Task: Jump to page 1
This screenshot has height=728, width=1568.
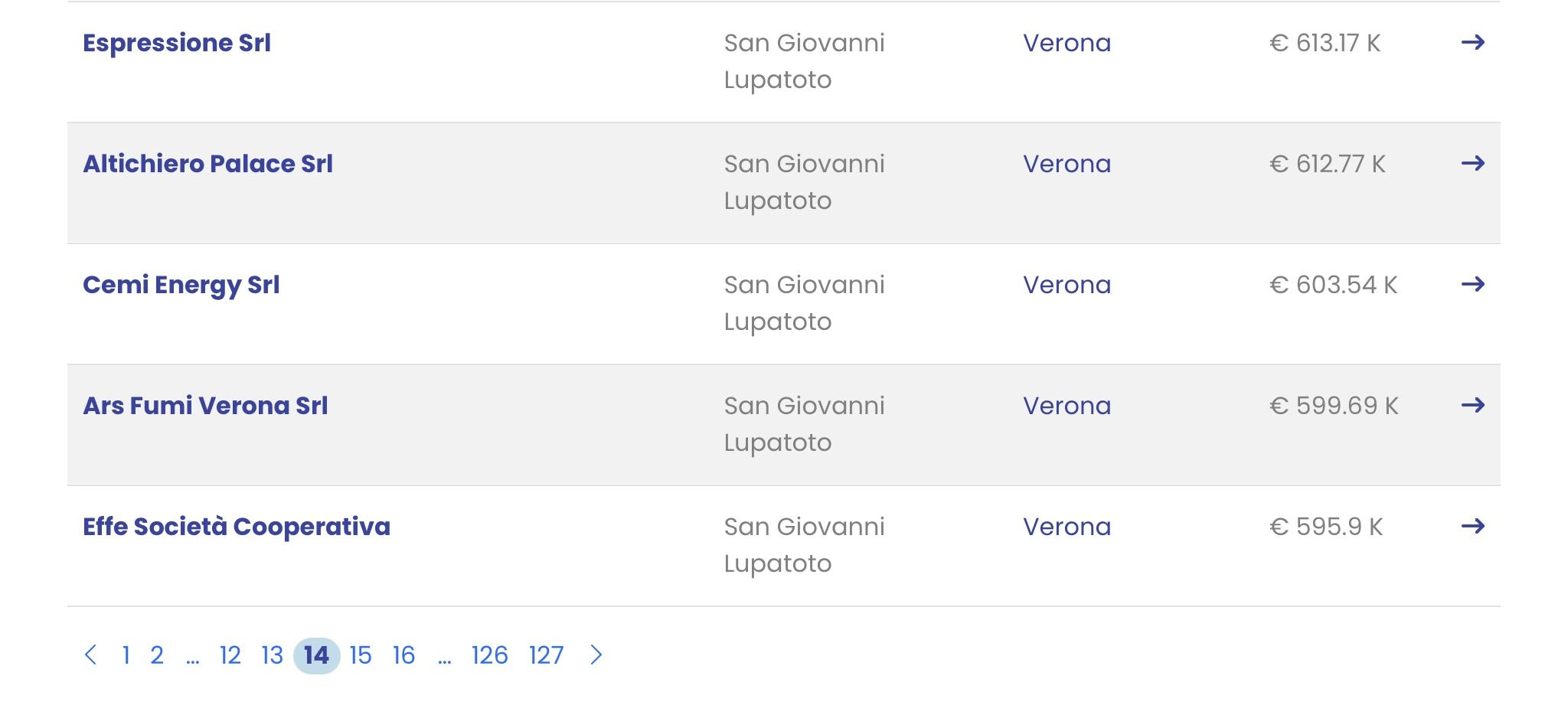Action: (126, 655)
